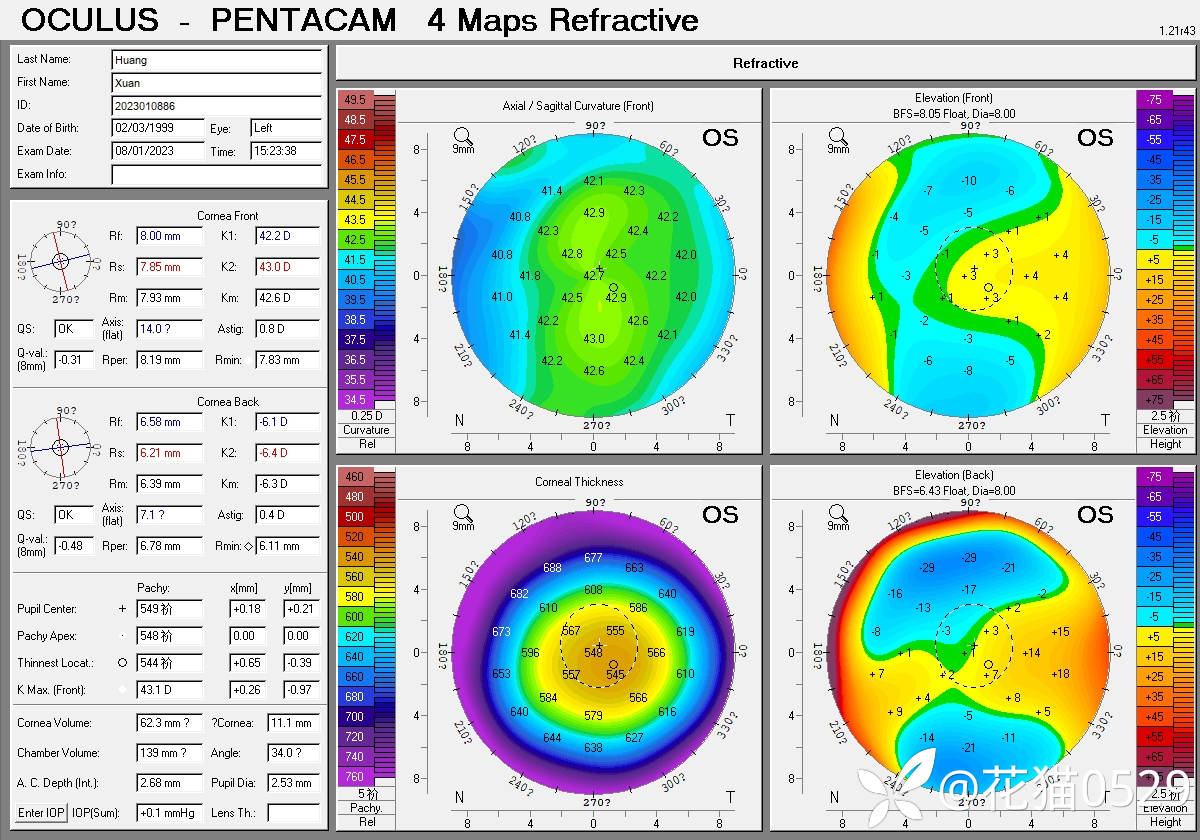Screen dimensions: 1200x840
Task: Click the magnifier icon on Axial/Sagittal Curvature map
Action: [463, 135]
